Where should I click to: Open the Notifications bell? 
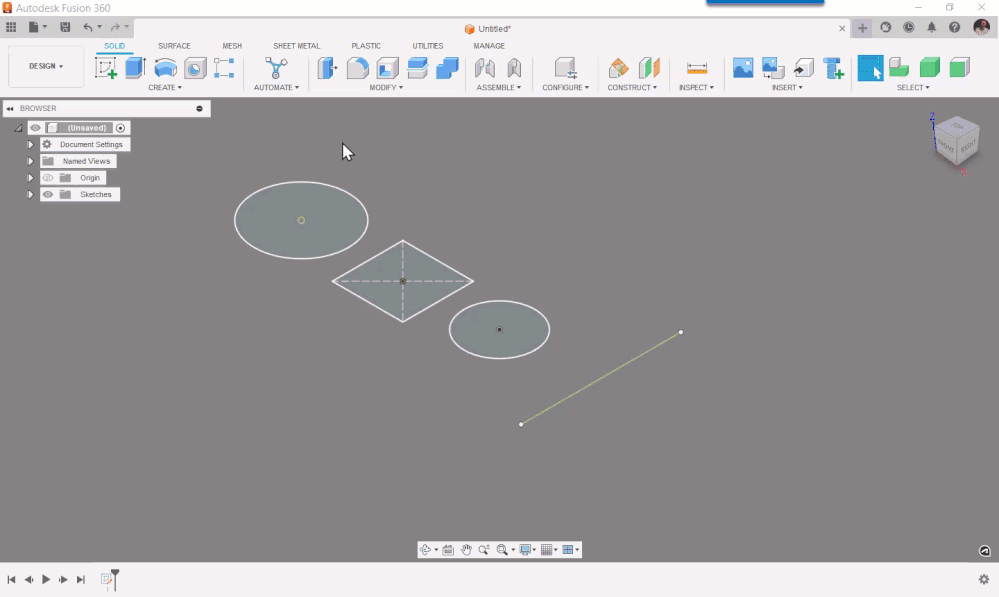click(931, 27)
